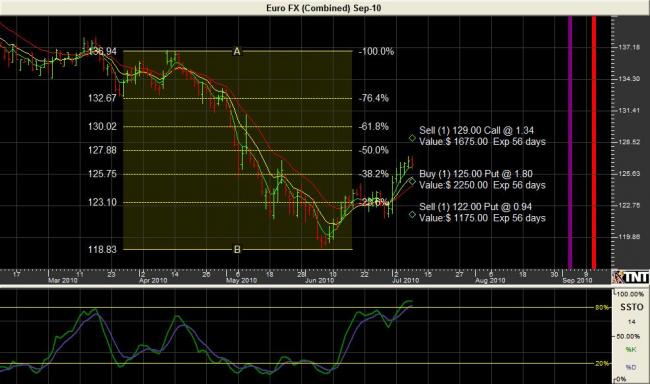650x384 pixels.
Task: Select the Fibonacci point B label
Action: (237, 249)
